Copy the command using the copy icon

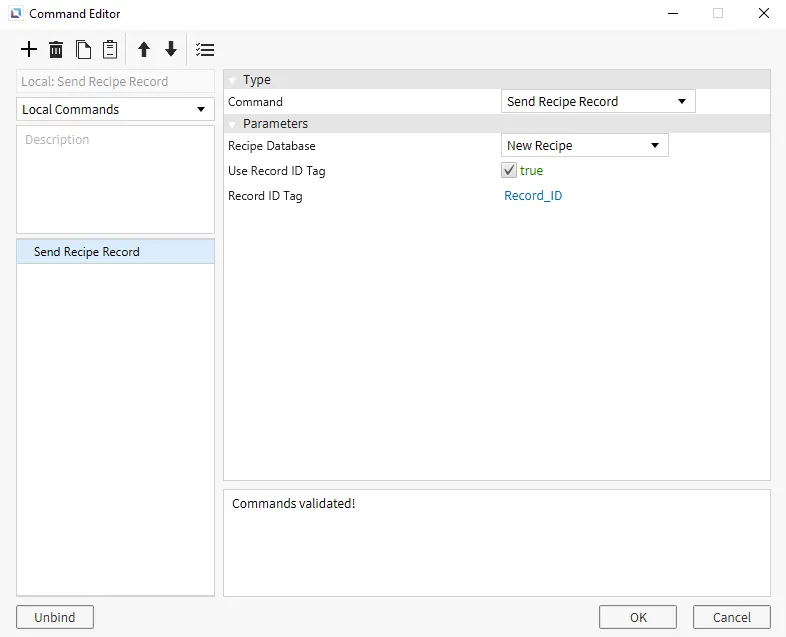point(84,50)
